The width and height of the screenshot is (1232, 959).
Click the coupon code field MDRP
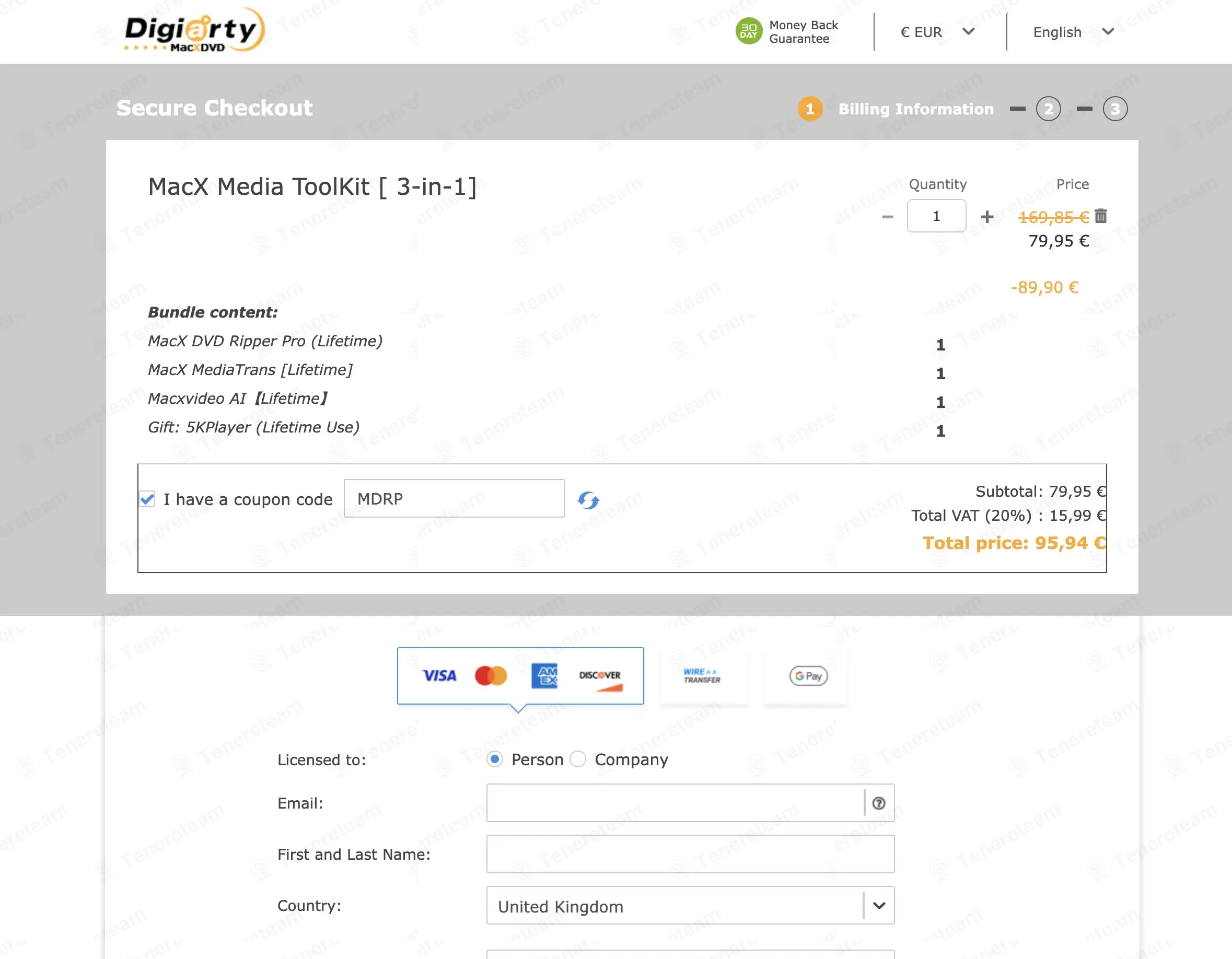[x=454, y=498]
